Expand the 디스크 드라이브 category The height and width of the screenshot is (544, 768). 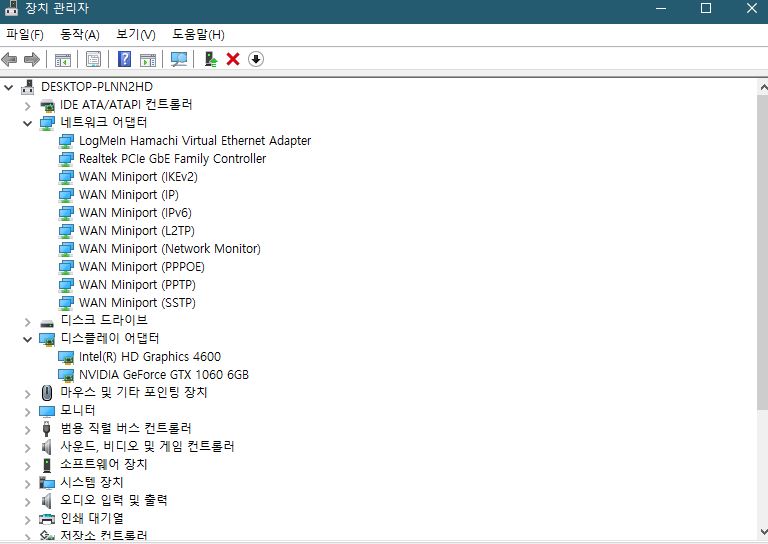pos(28,321)
